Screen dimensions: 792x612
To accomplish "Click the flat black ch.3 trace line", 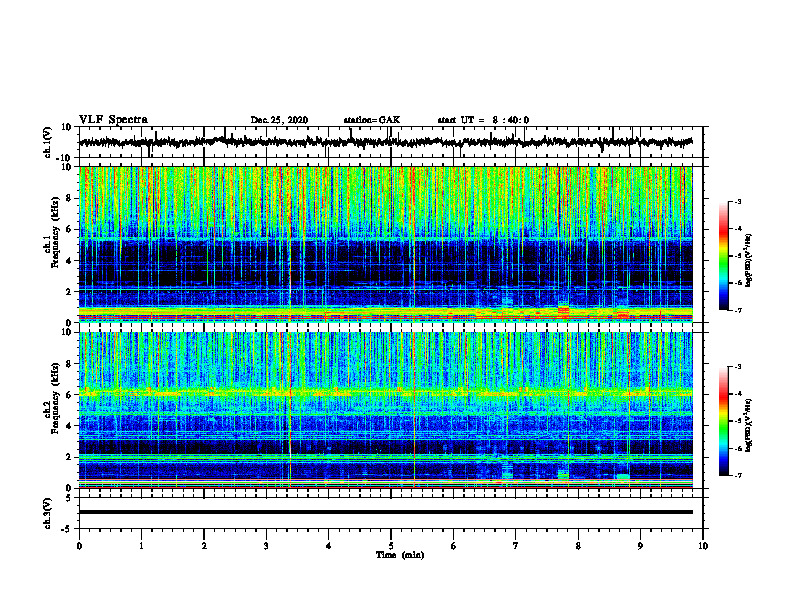I will (x=386, y=512).
